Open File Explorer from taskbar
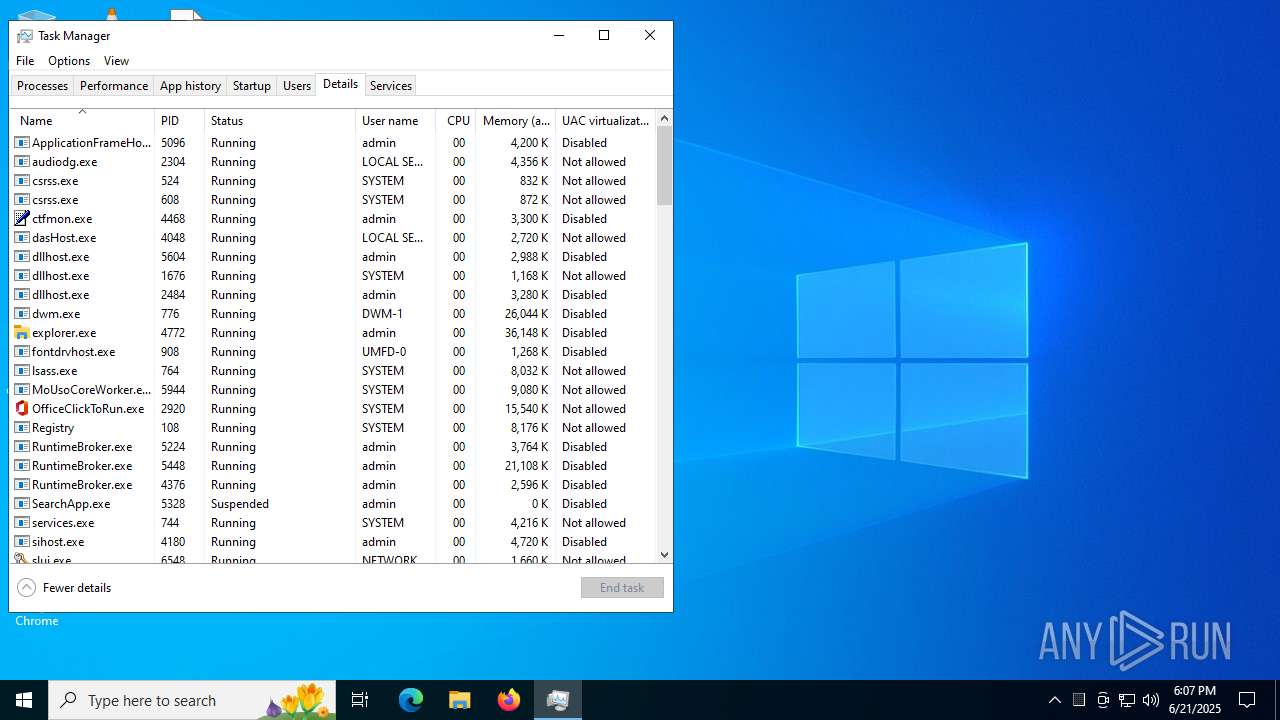1280x720 pixels. point(460,700)
